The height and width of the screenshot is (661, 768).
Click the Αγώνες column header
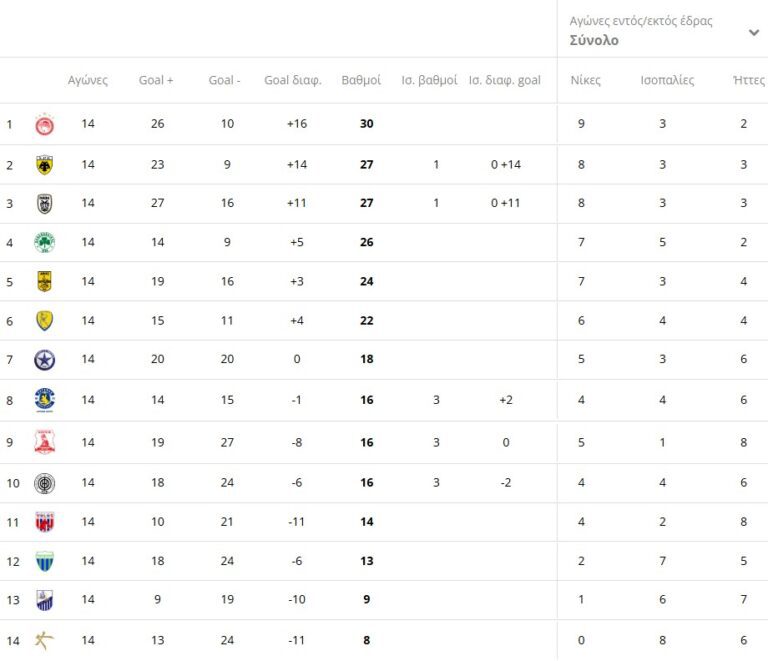tap(88, 81)
